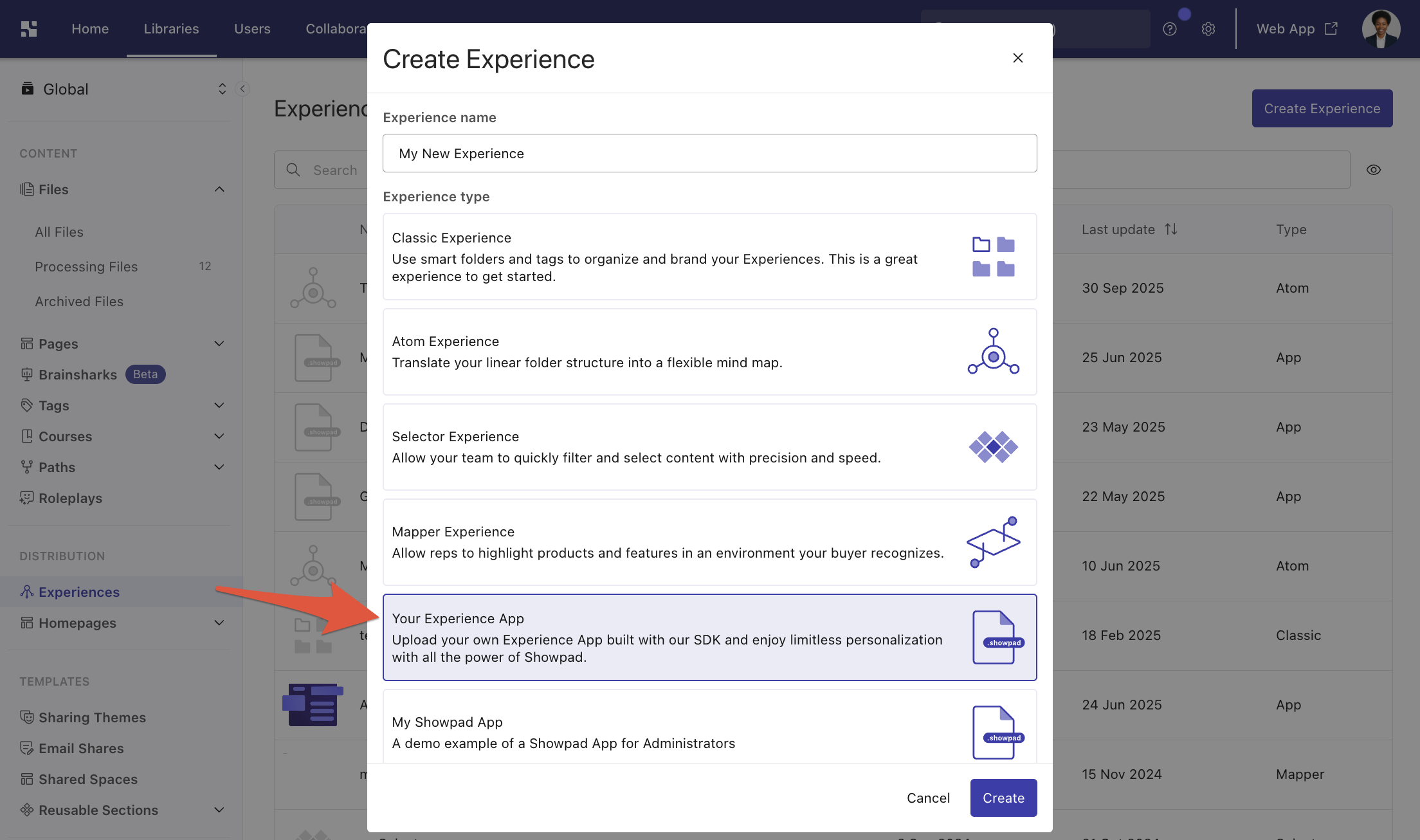The height and width of the screenshot is (840, 1420).
Task: Click the Last update column header text
Action: 1118,229
